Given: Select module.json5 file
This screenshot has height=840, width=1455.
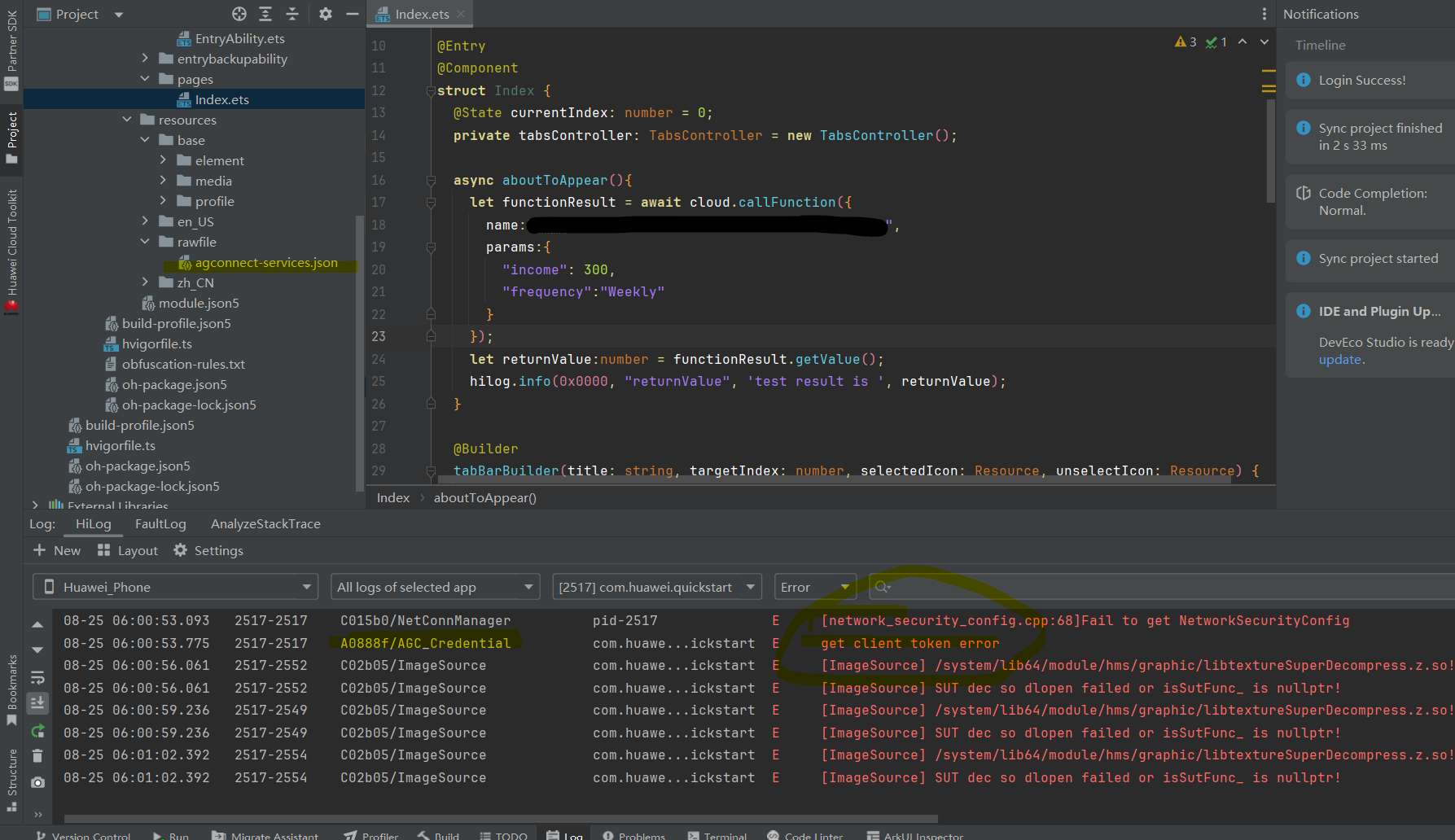Looking at the screenshot, I should (x=199, y=304).
